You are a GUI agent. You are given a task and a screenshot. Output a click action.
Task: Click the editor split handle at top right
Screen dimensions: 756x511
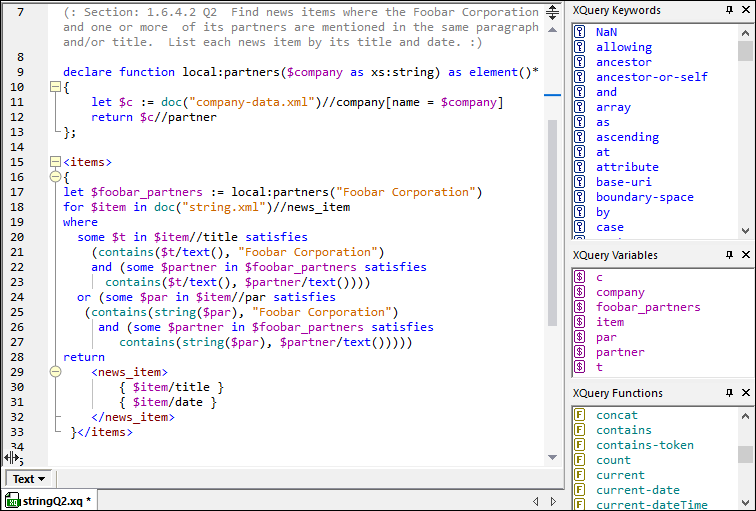pos(553,13)
